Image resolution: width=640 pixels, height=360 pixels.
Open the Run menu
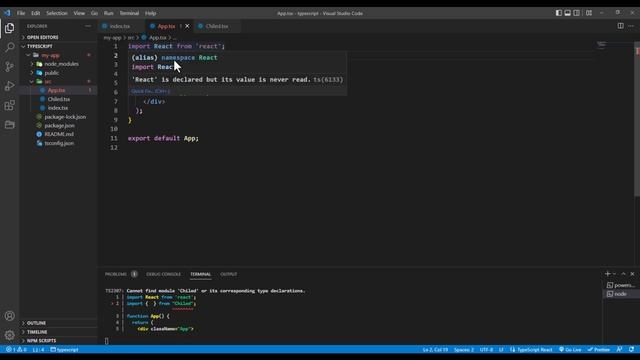(x=108, y=13)
